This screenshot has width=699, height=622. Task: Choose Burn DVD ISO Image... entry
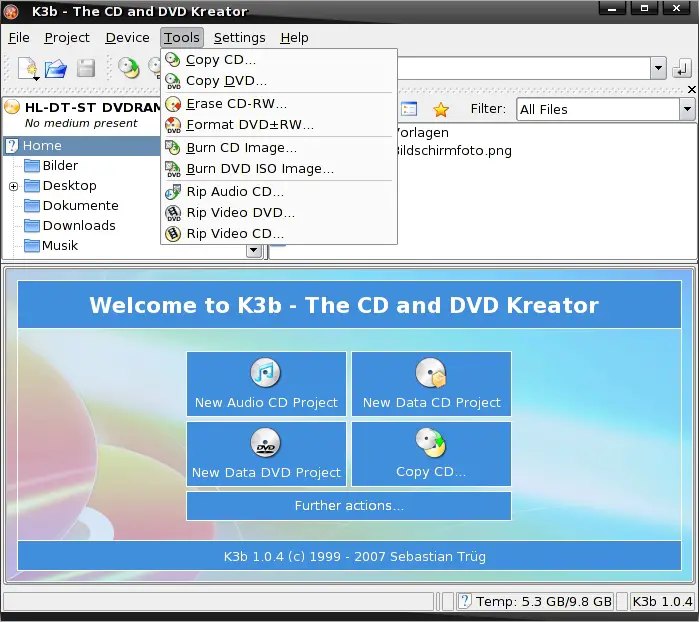(279, 169)
